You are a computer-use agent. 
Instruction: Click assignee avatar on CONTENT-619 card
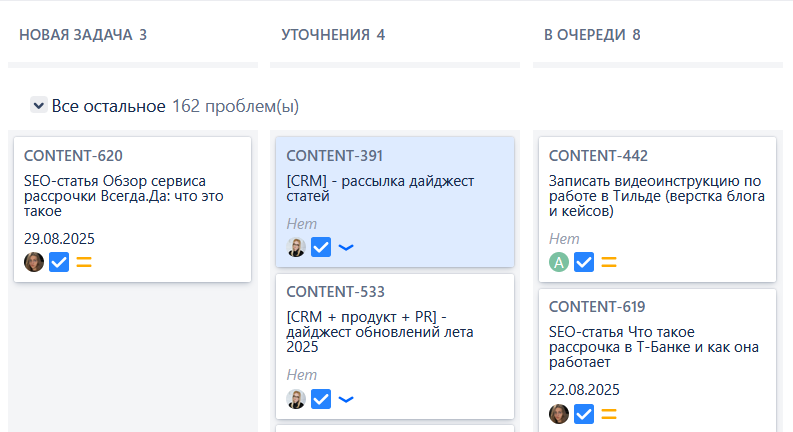[559, 414]
